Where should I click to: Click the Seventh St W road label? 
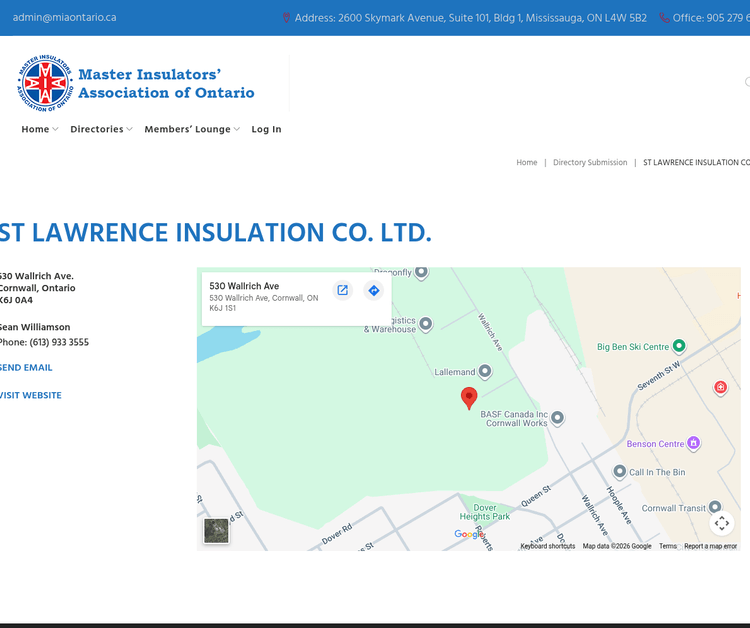(x=659, y=376)
